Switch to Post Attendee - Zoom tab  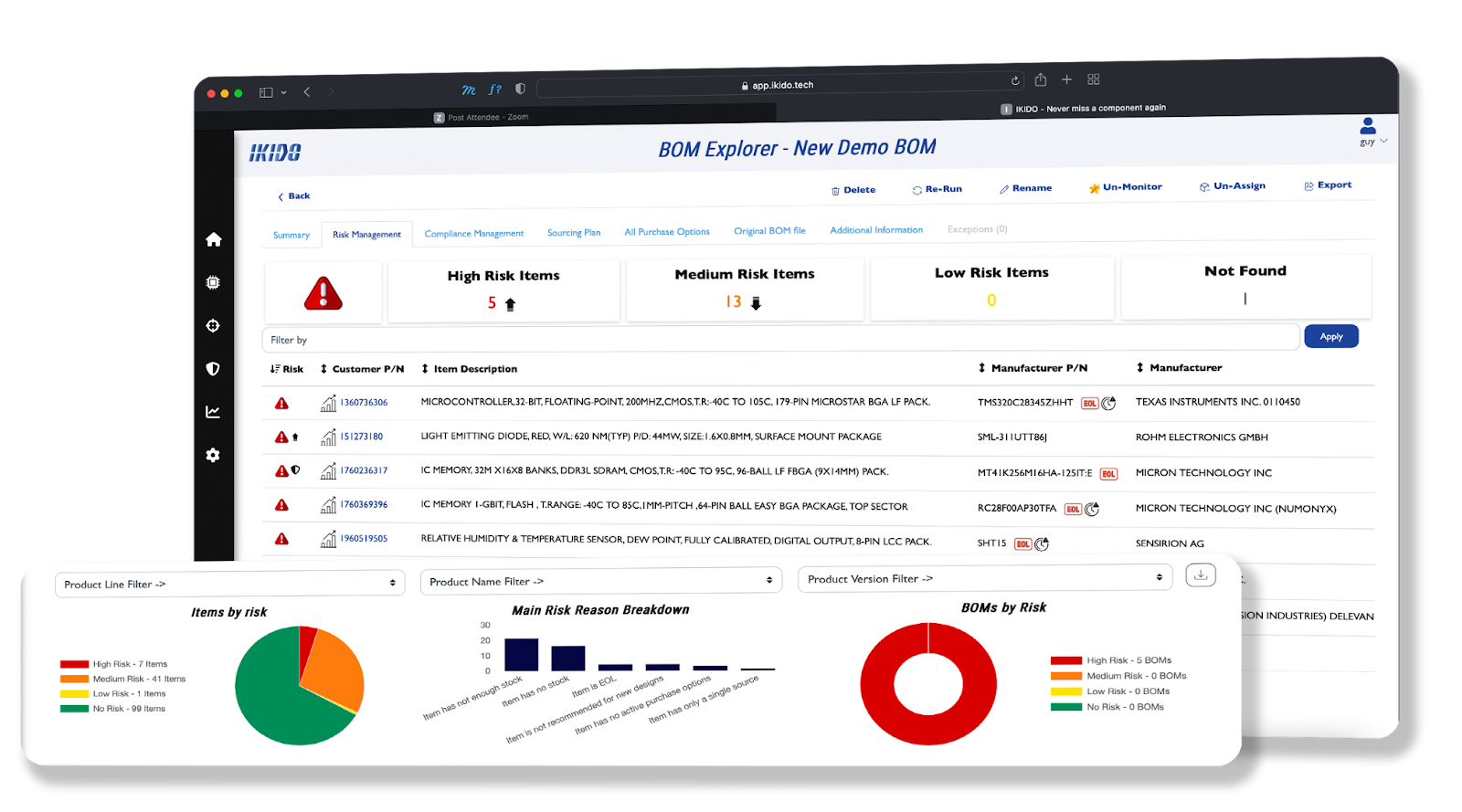pos(482,117)
